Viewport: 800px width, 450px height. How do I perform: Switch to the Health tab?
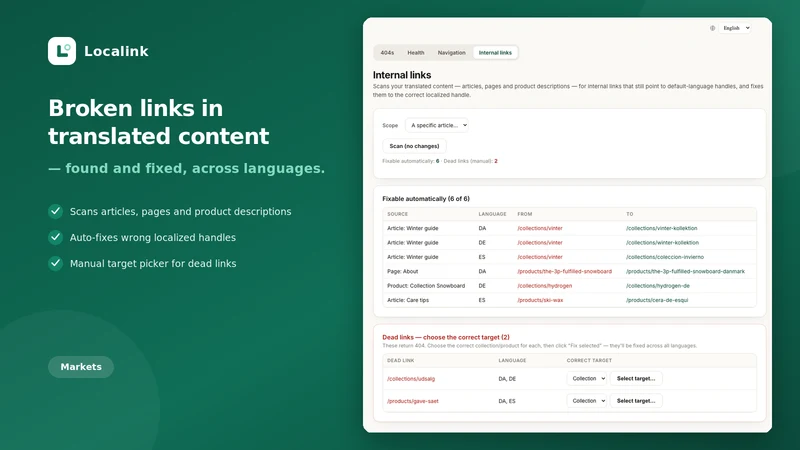(x=416, y=53)
